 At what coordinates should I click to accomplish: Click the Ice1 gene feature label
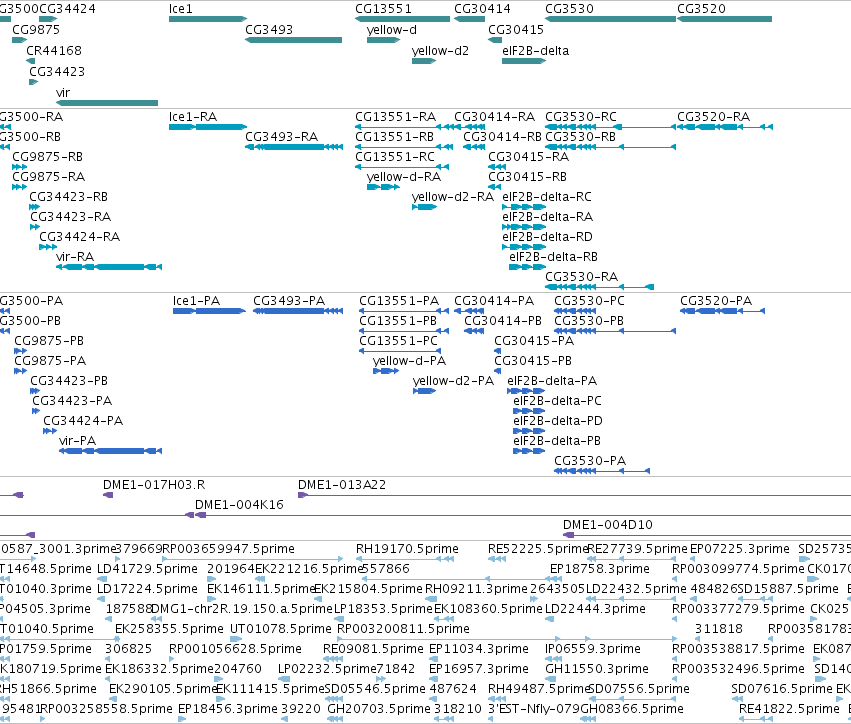(x=181, y=9)
